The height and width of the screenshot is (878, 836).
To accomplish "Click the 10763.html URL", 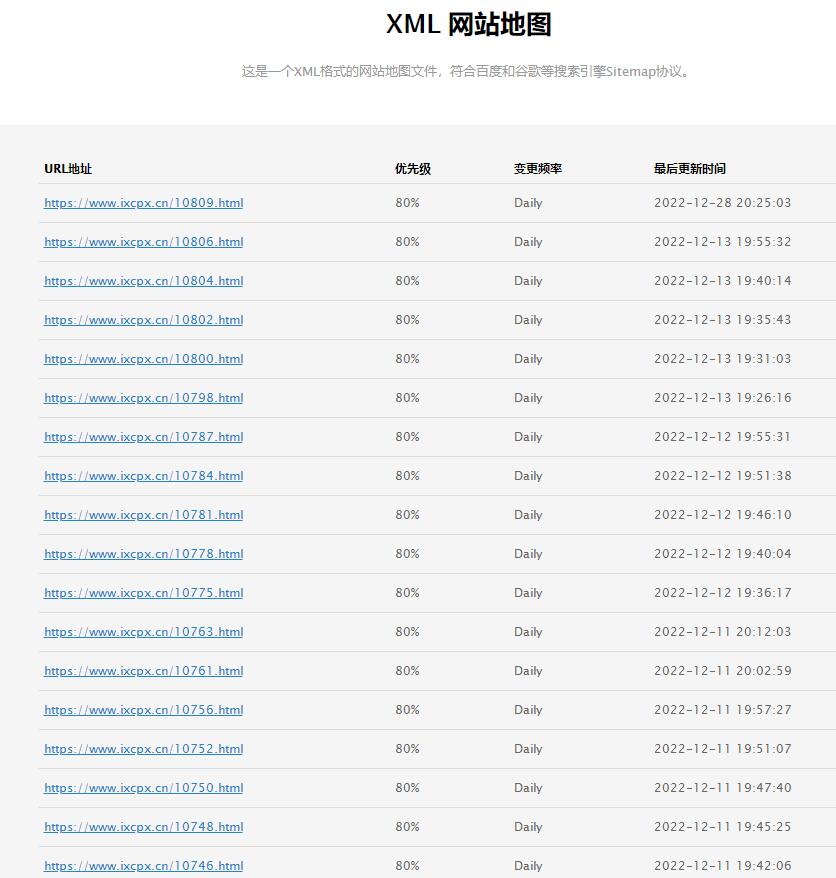I will click(143, 632).
